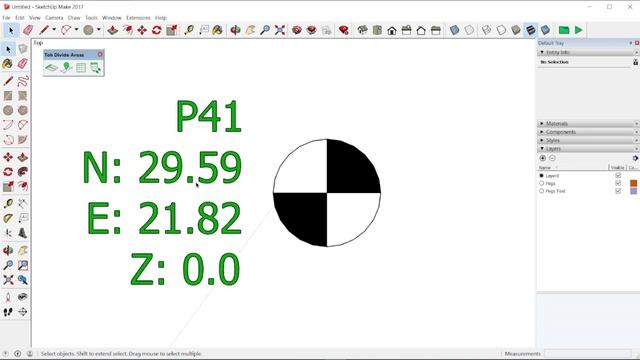This screenshot has width=640, height=360.
Task: Open the Edit menu
Action: coord(20,18)
